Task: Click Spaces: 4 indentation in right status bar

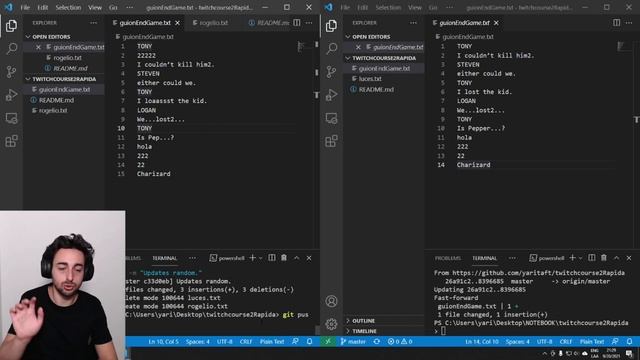Action: pos(518,341)
